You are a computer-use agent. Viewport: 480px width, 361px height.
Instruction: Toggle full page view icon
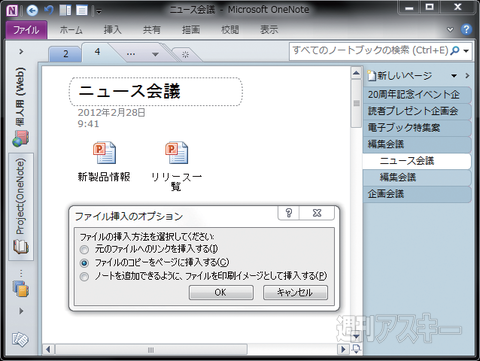[x=81, y=10]
